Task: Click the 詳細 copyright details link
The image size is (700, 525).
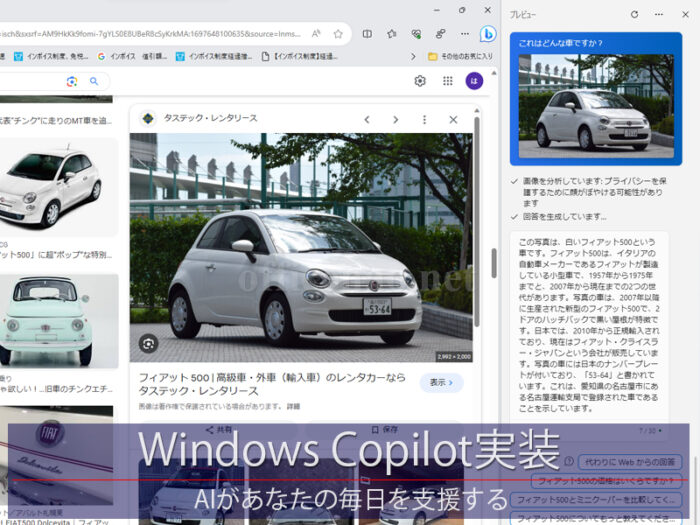Action: pos(293,407)
